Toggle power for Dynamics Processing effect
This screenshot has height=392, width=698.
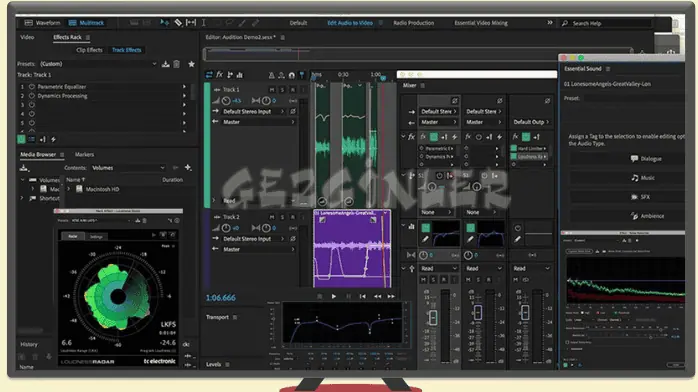(x=32, y=96)
